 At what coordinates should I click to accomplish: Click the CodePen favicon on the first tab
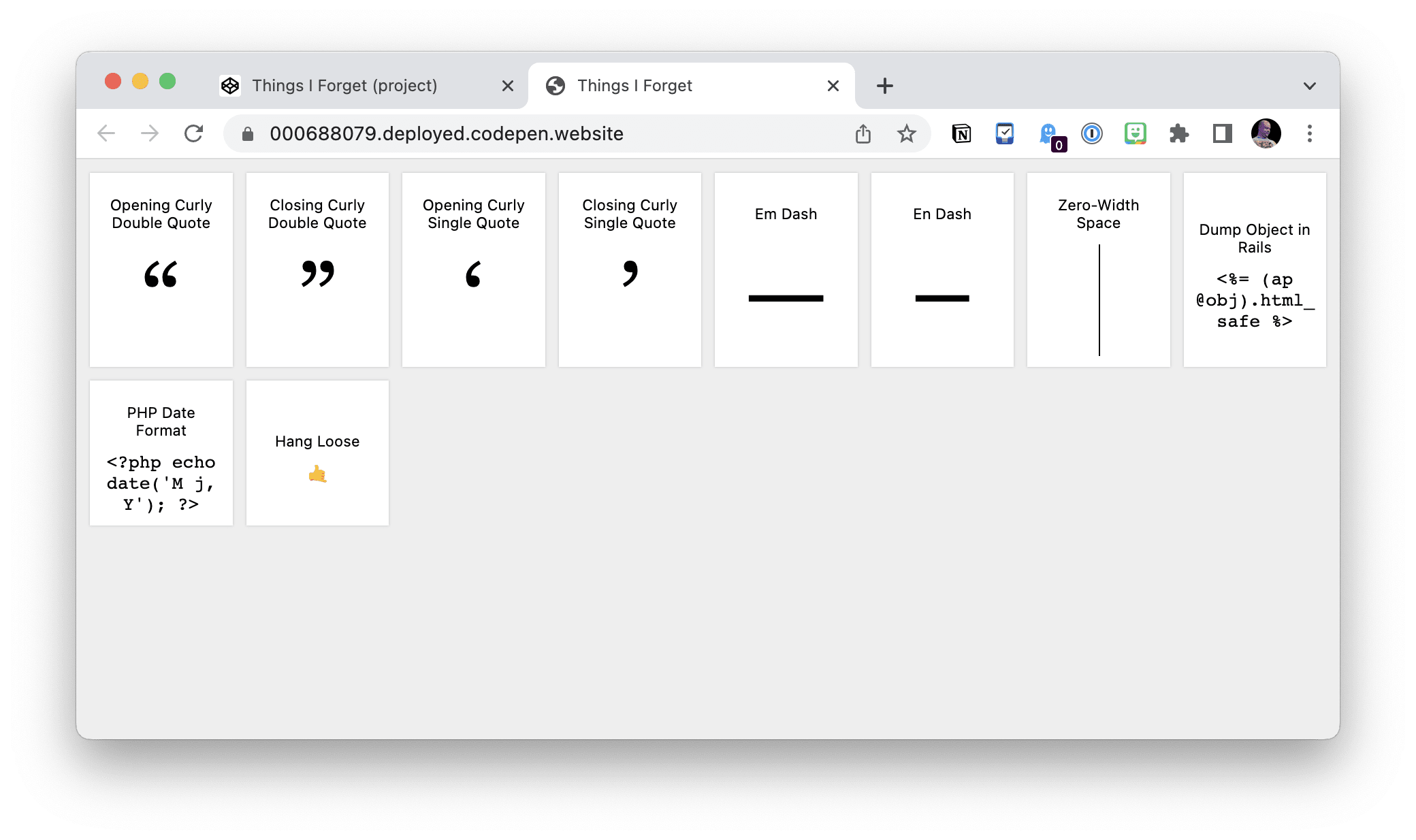tap(230, 86)
